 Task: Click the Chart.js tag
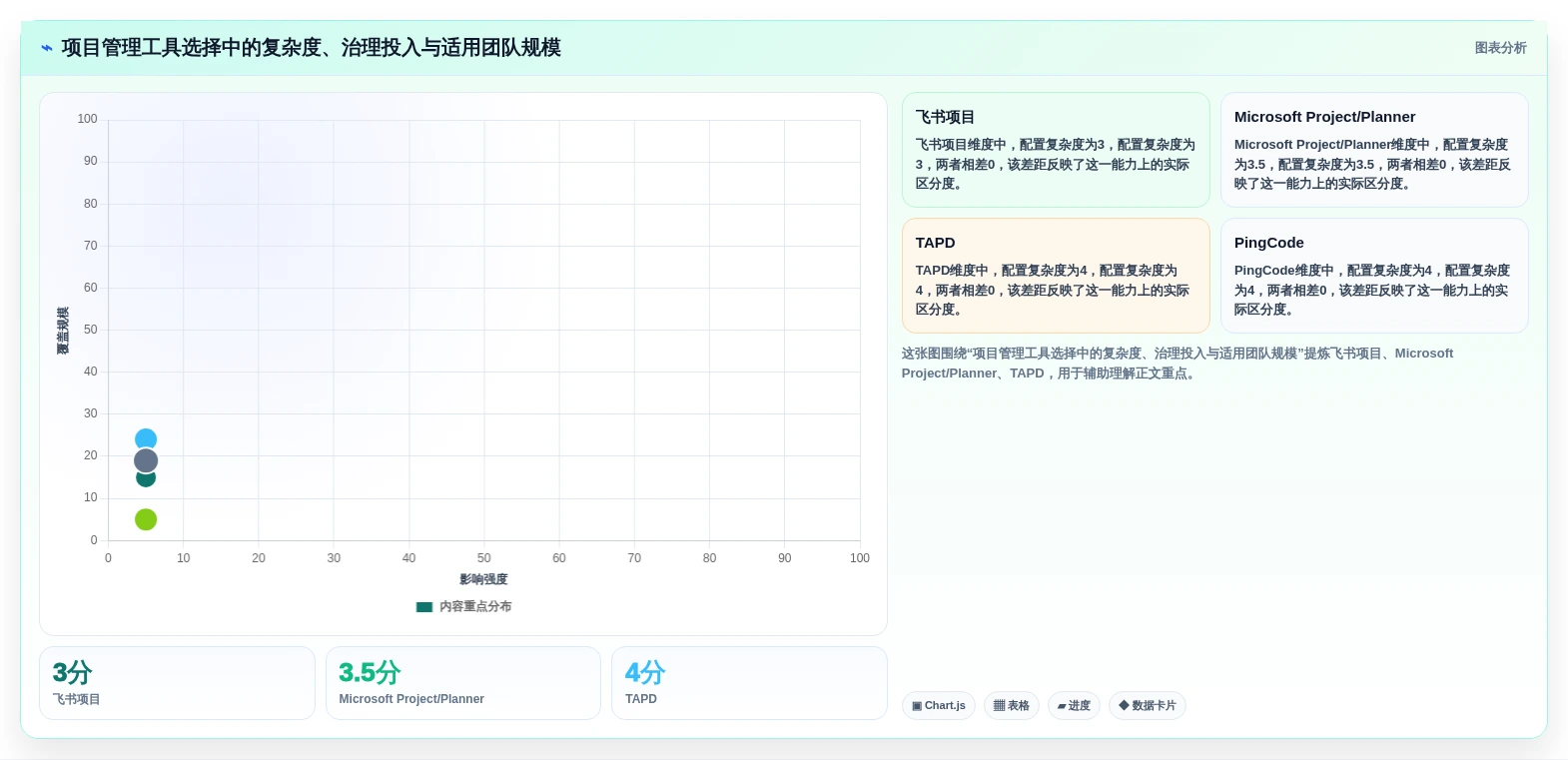coord(939,706)
